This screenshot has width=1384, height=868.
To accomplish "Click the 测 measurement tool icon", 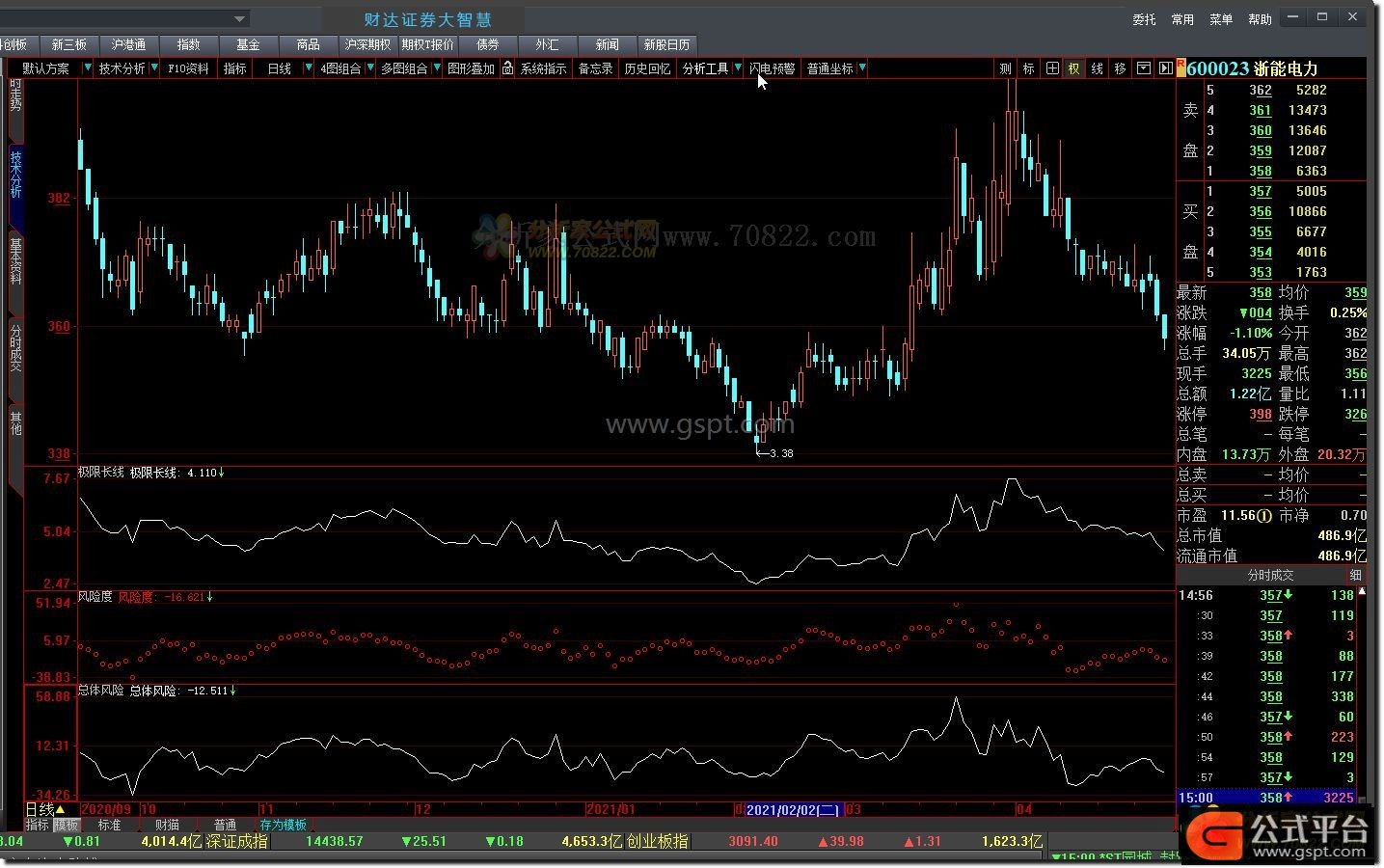I will point(1005,68).
